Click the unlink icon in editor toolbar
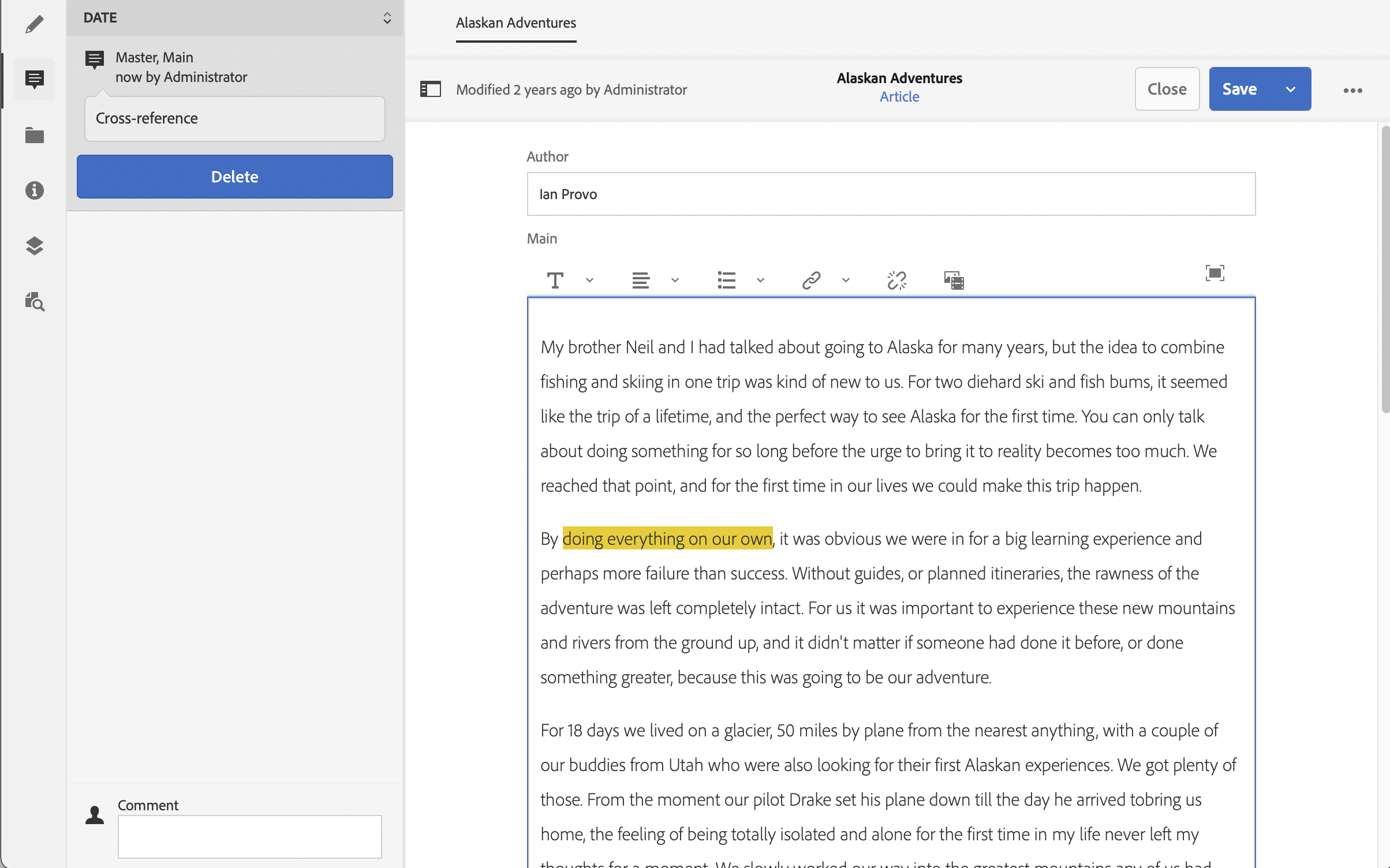 coord(896,280)
